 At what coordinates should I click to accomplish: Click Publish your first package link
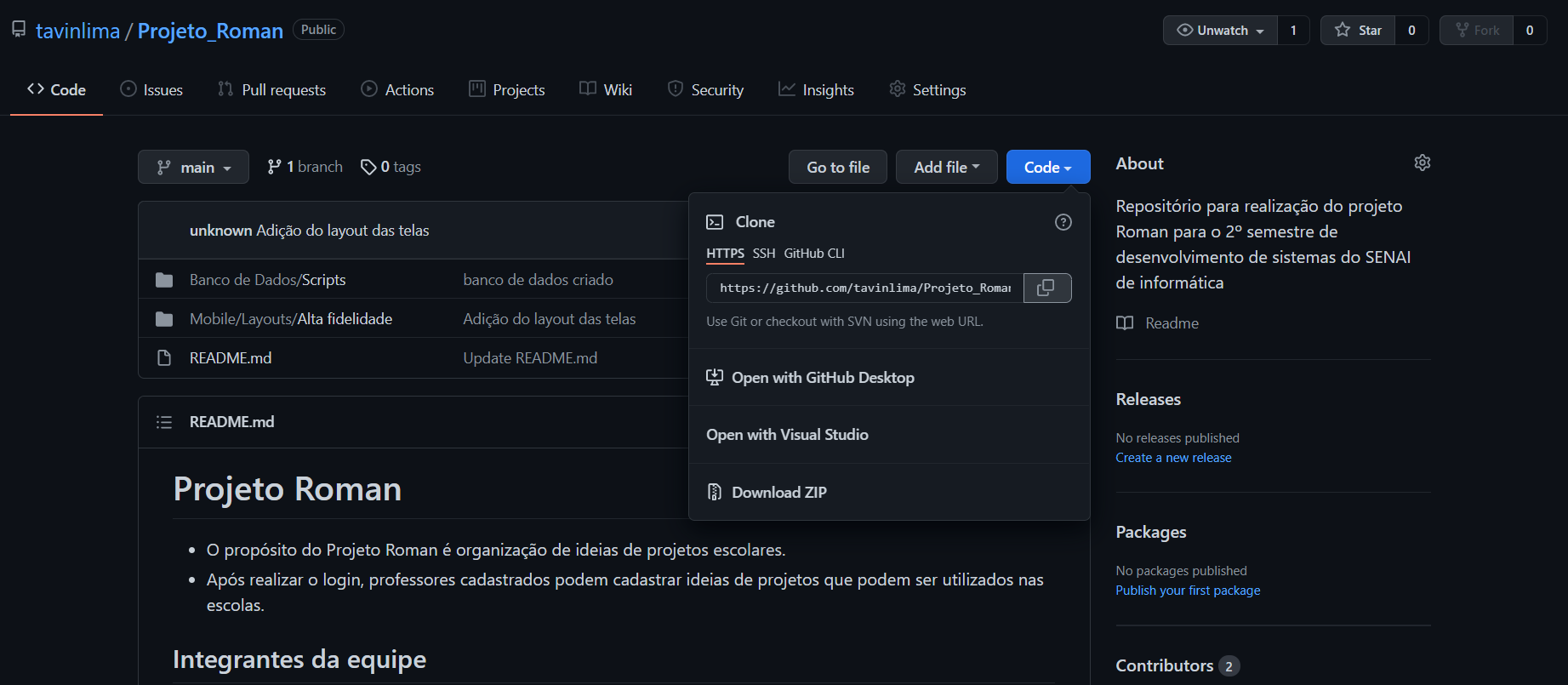coord(1188,591)
